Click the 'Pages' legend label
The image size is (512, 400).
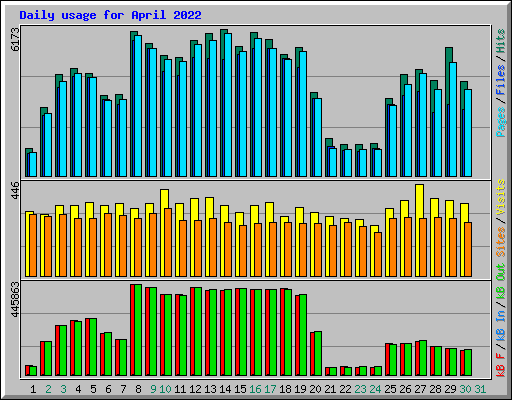click(x=500, y=122)
